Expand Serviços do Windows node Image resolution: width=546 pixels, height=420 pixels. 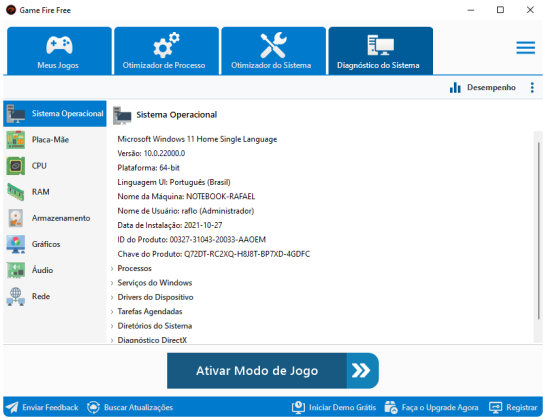[112, 283]
